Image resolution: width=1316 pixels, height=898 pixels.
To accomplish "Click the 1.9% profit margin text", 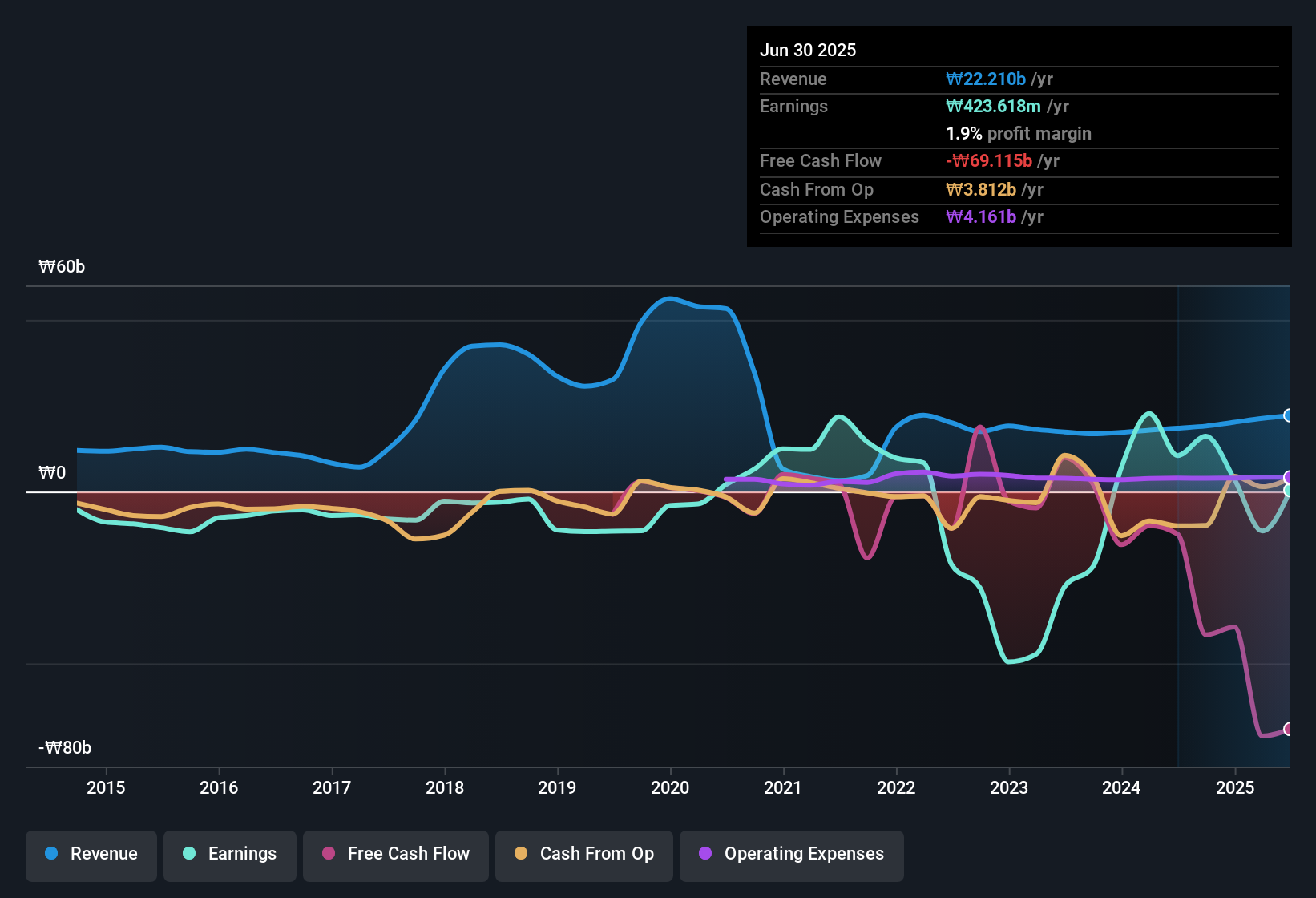I will [x=1018, y=134].
